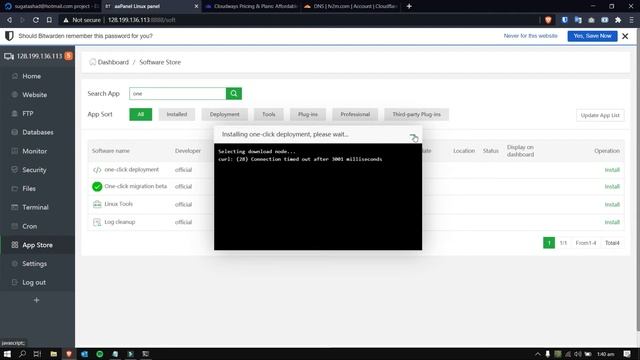Click the Linux Tools app icon
The width and height of the screenshot is (640, 360).
[97, 204]
